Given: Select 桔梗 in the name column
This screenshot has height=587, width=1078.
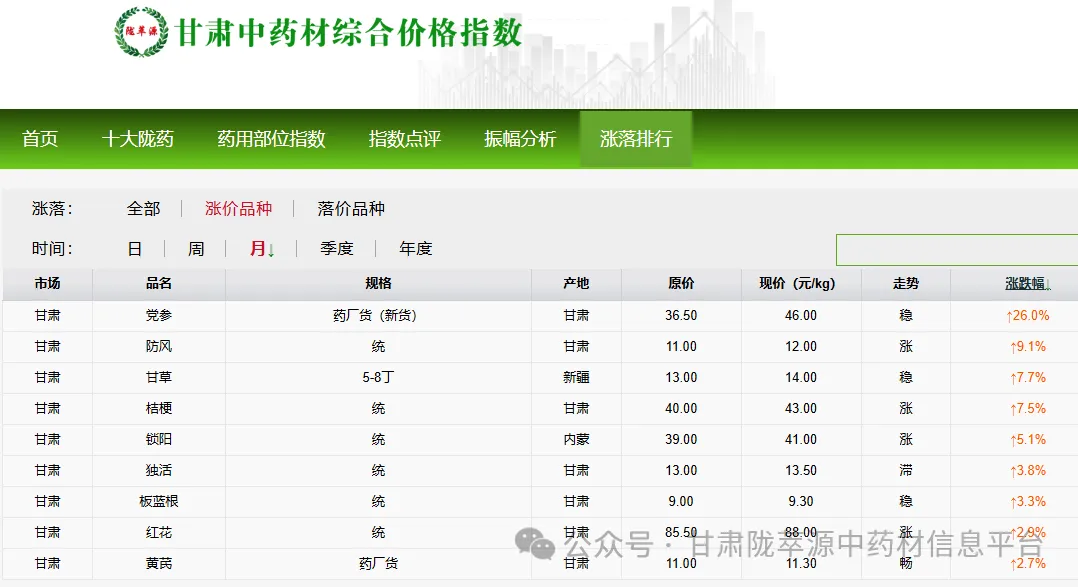Looking at the screenshot, I should [159, 408].
